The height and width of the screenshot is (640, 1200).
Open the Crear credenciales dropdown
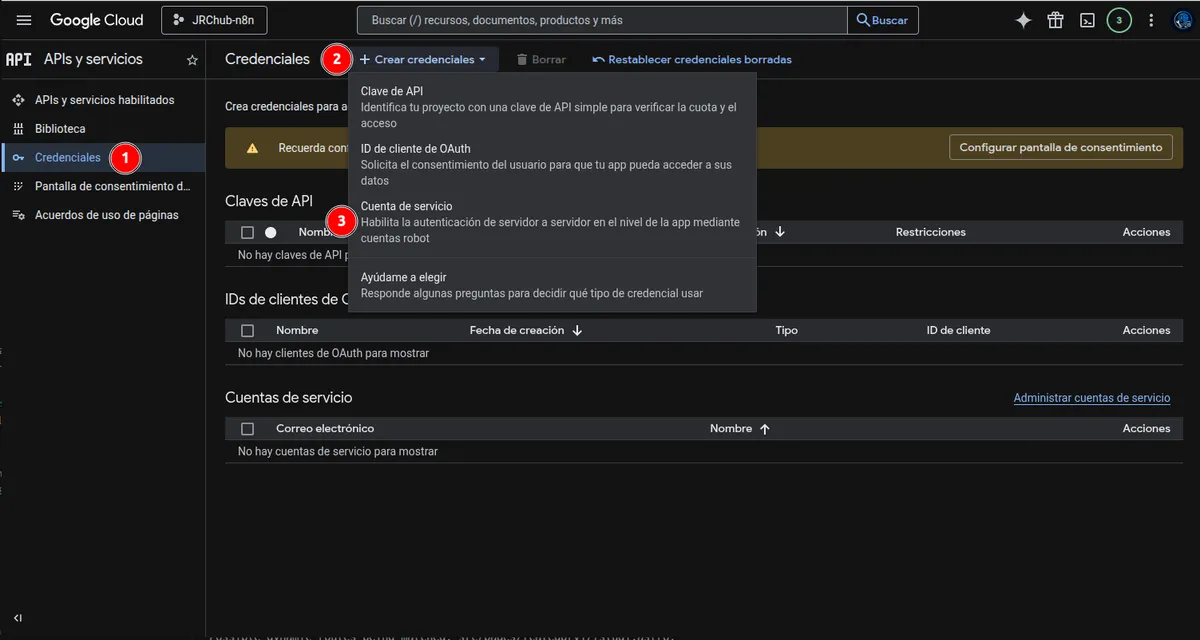[x=423, y=60]
